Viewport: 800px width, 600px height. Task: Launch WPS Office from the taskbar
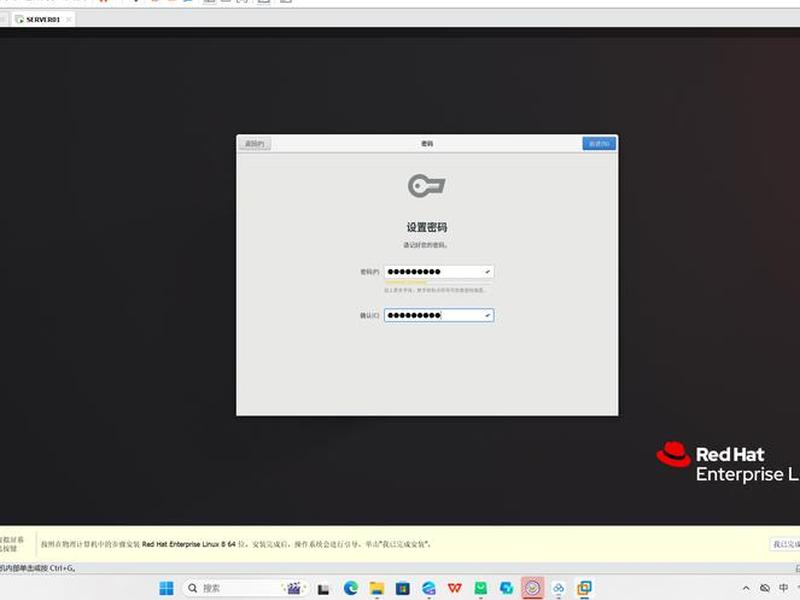[455, 588]
